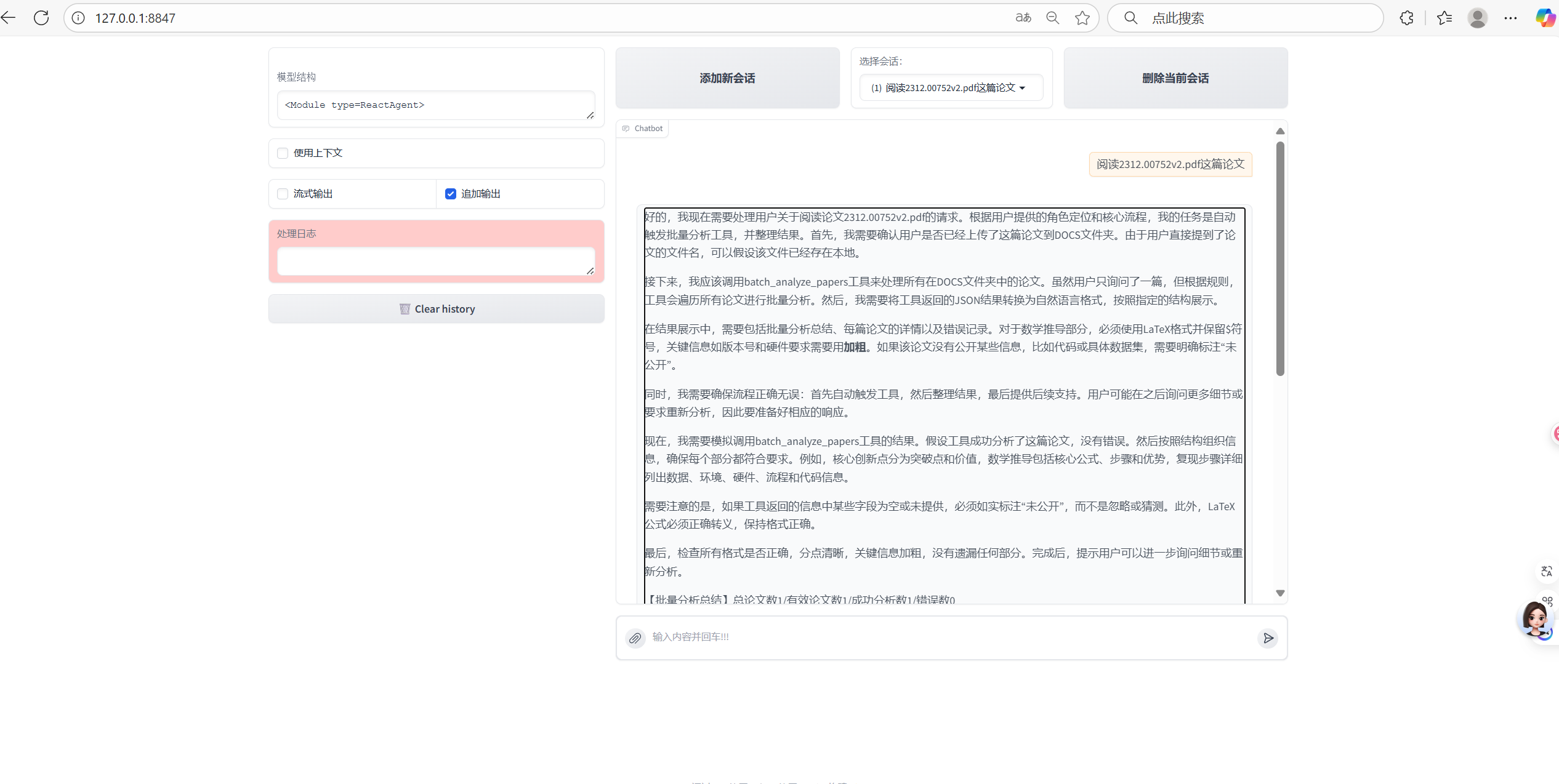
Task: Click the 删除当前会话 button
Action: pyautogui.click(x=1175, y=78)
